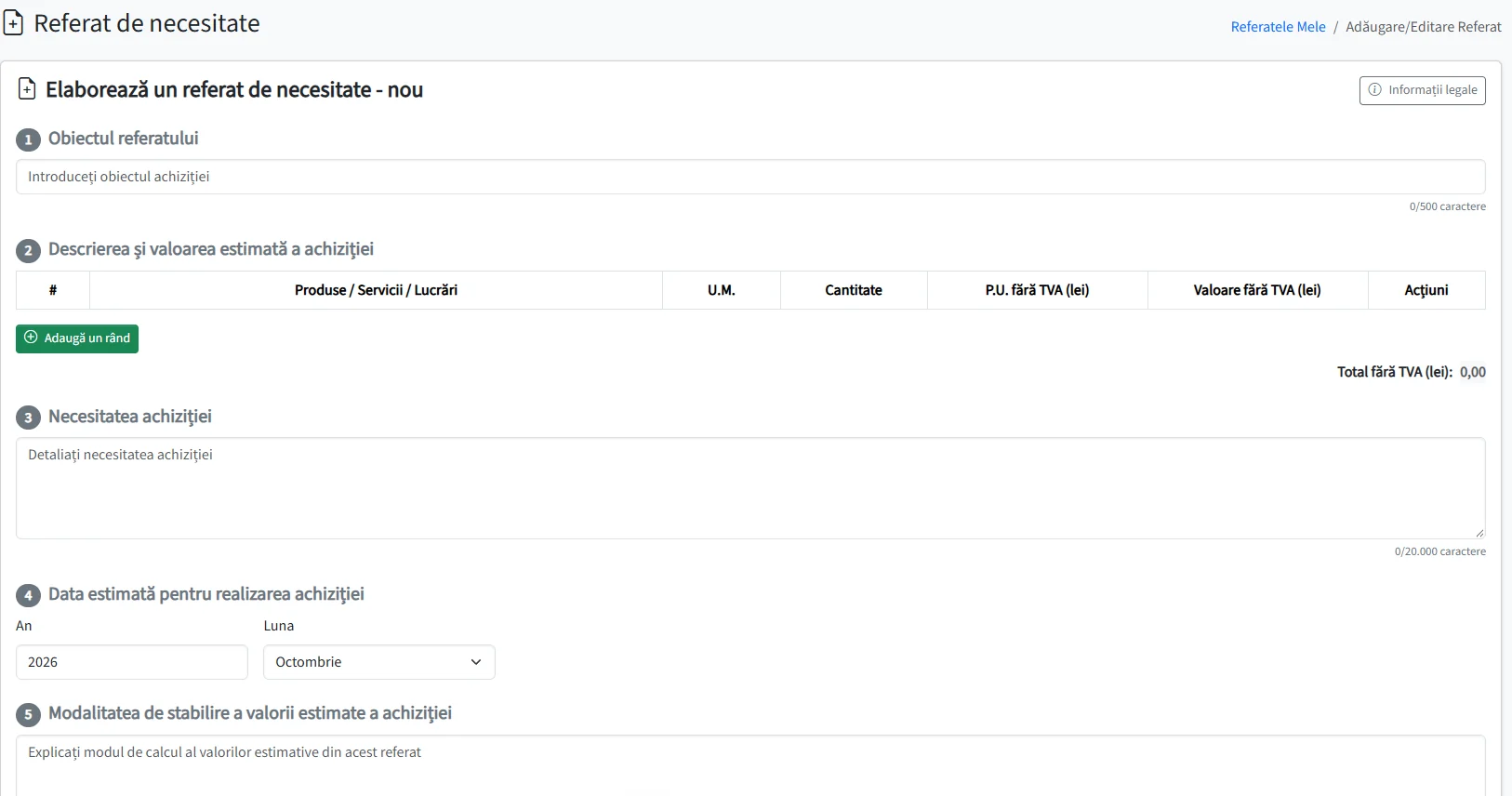Click the "Valoare fără TVA (lei)" column header
The width and height of the screenshot is (1512, 796).
(x=1257, y=290)
